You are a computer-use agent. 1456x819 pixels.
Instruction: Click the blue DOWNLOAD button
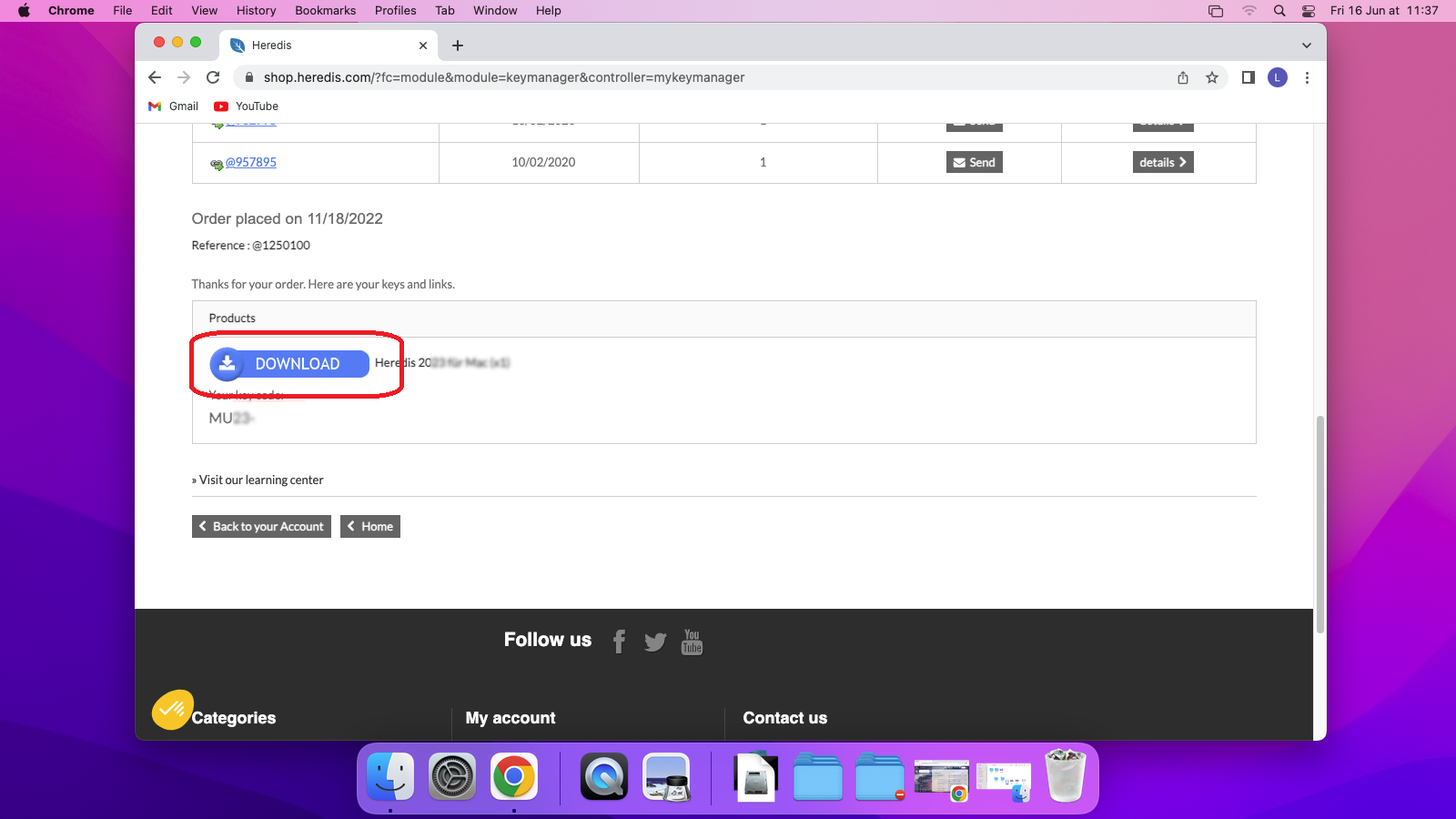click(x=289, y=364)
